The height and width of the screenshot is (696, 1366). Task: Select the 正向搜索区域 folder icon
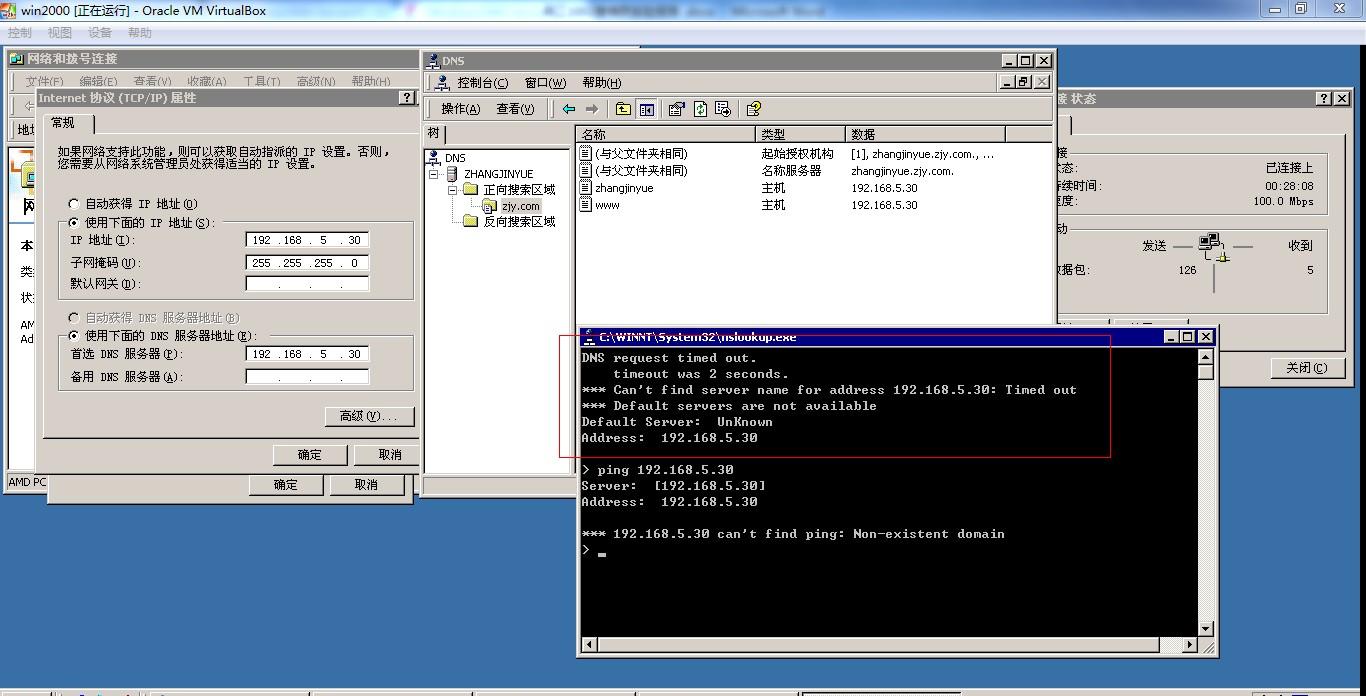pyautogui.click(x=471, y=190)
